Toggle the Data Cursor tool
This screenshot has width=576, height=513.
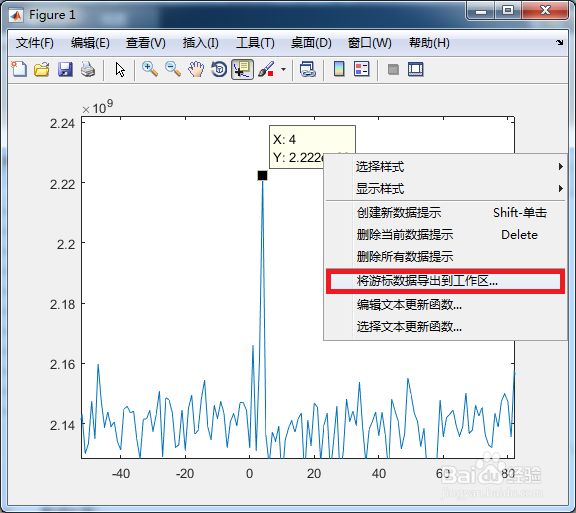click(242, 69)
